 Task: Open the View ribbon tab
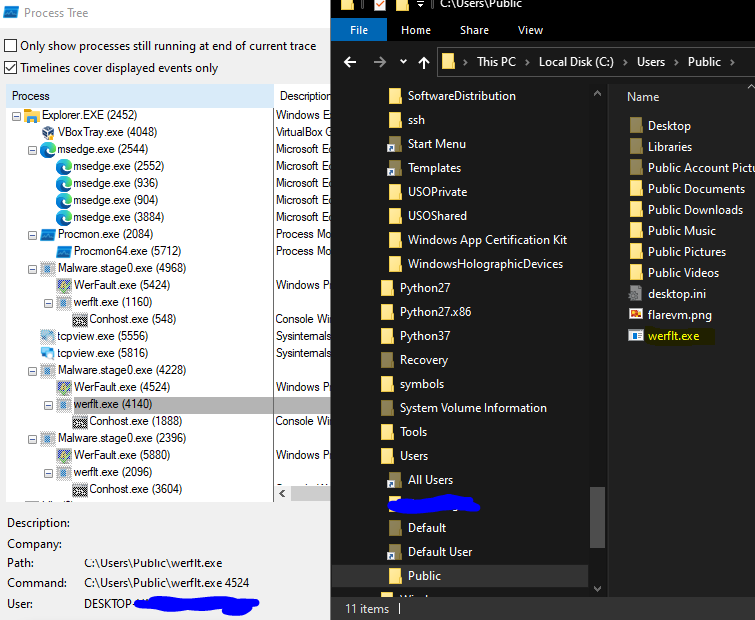pos(530,30)
